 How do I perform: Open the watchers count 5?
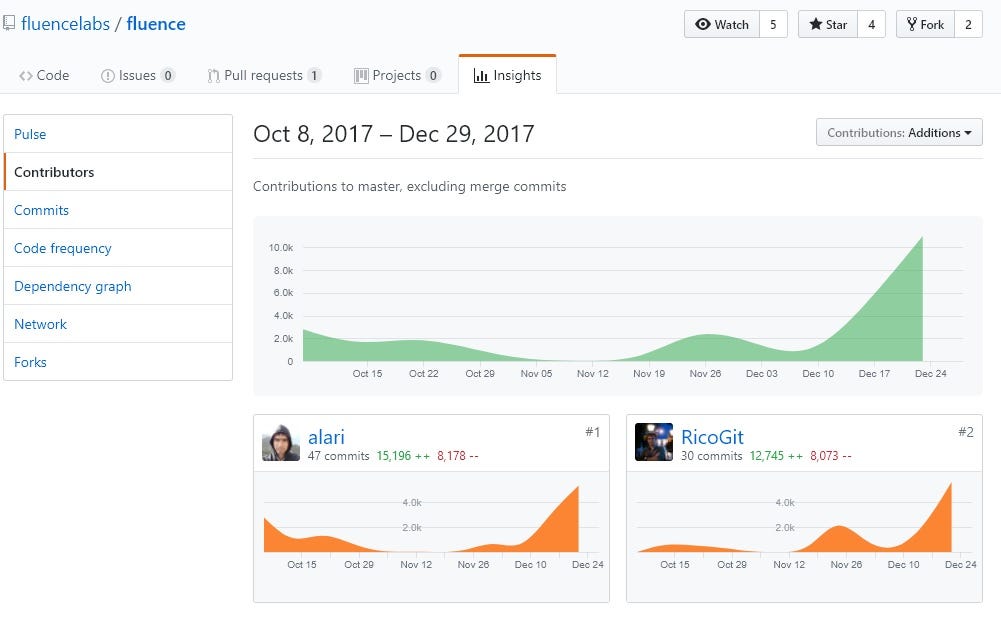coord(773,24)
